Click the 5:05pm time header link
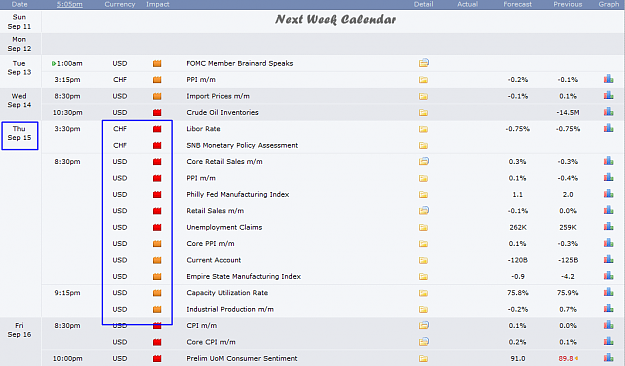Screen dimensions: 625x366 pyautogui.click(x=69, y=4)
